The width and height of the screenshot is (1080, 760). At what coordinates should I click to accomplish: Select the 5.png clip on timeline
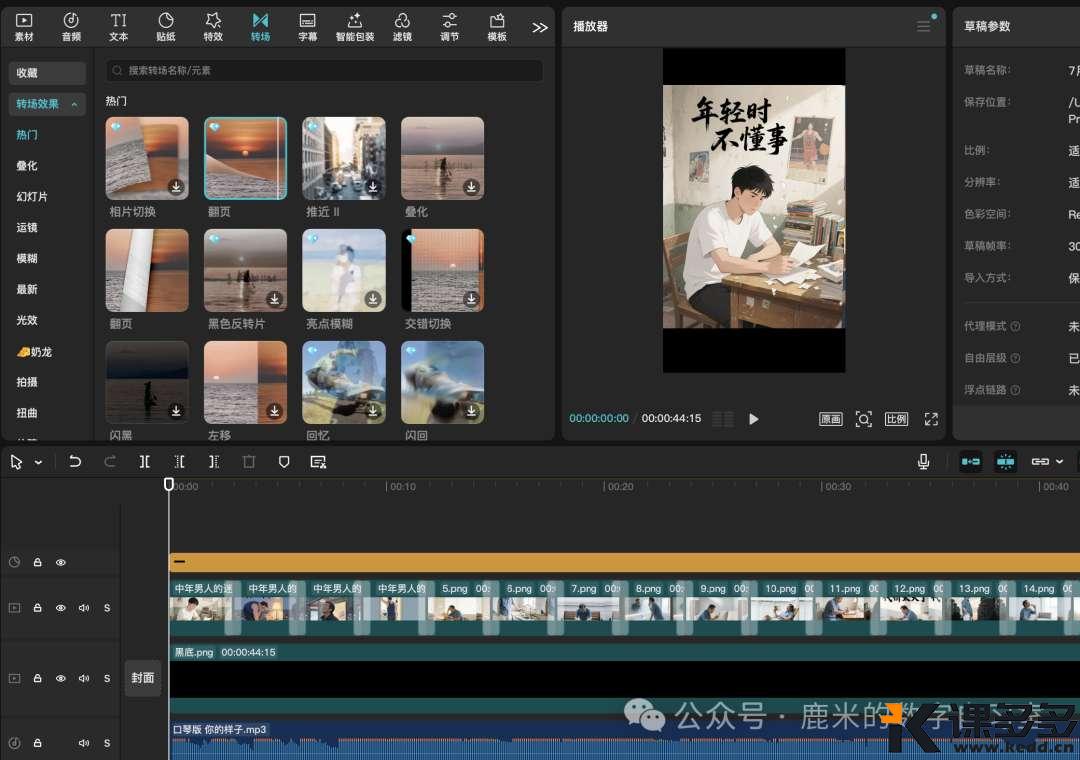click(x=461, y=608)
